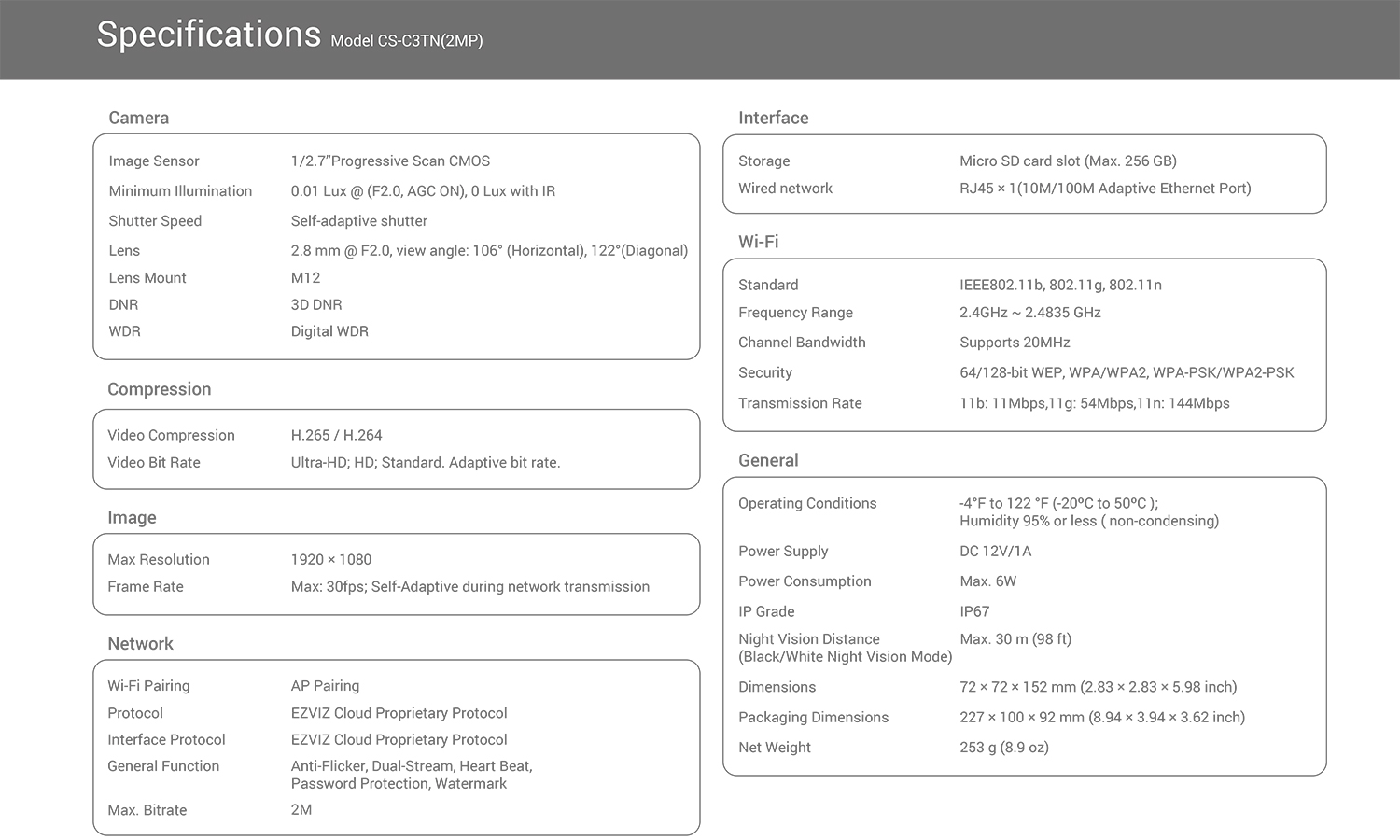Click the Specifications page title
This screenshot has height=840, width=1400.
coord(208,35)
